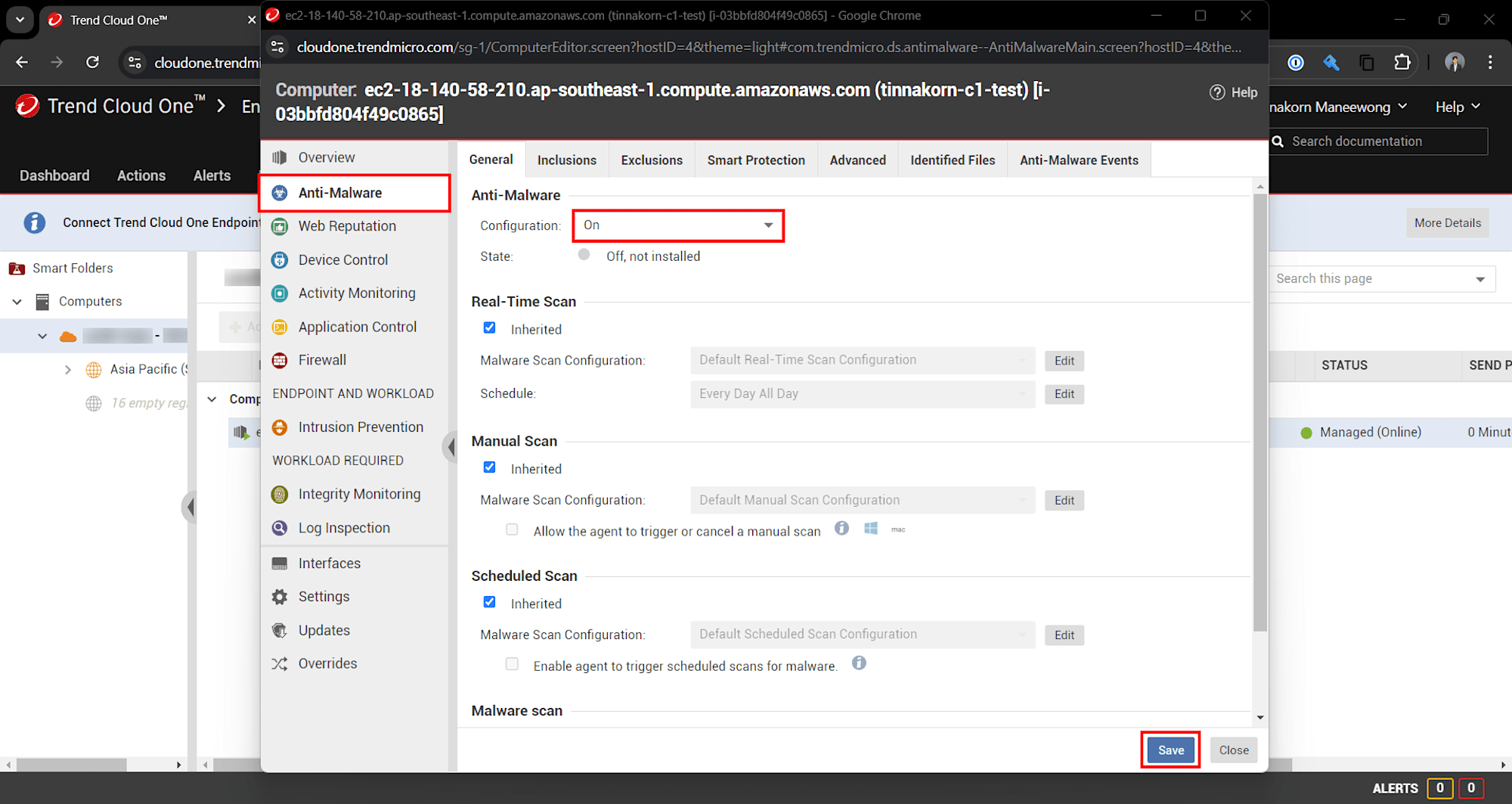Viewport: 1512px width, 804px height.
Task: Edit the Manual Scan Configuration
Action: [1064, 500]
